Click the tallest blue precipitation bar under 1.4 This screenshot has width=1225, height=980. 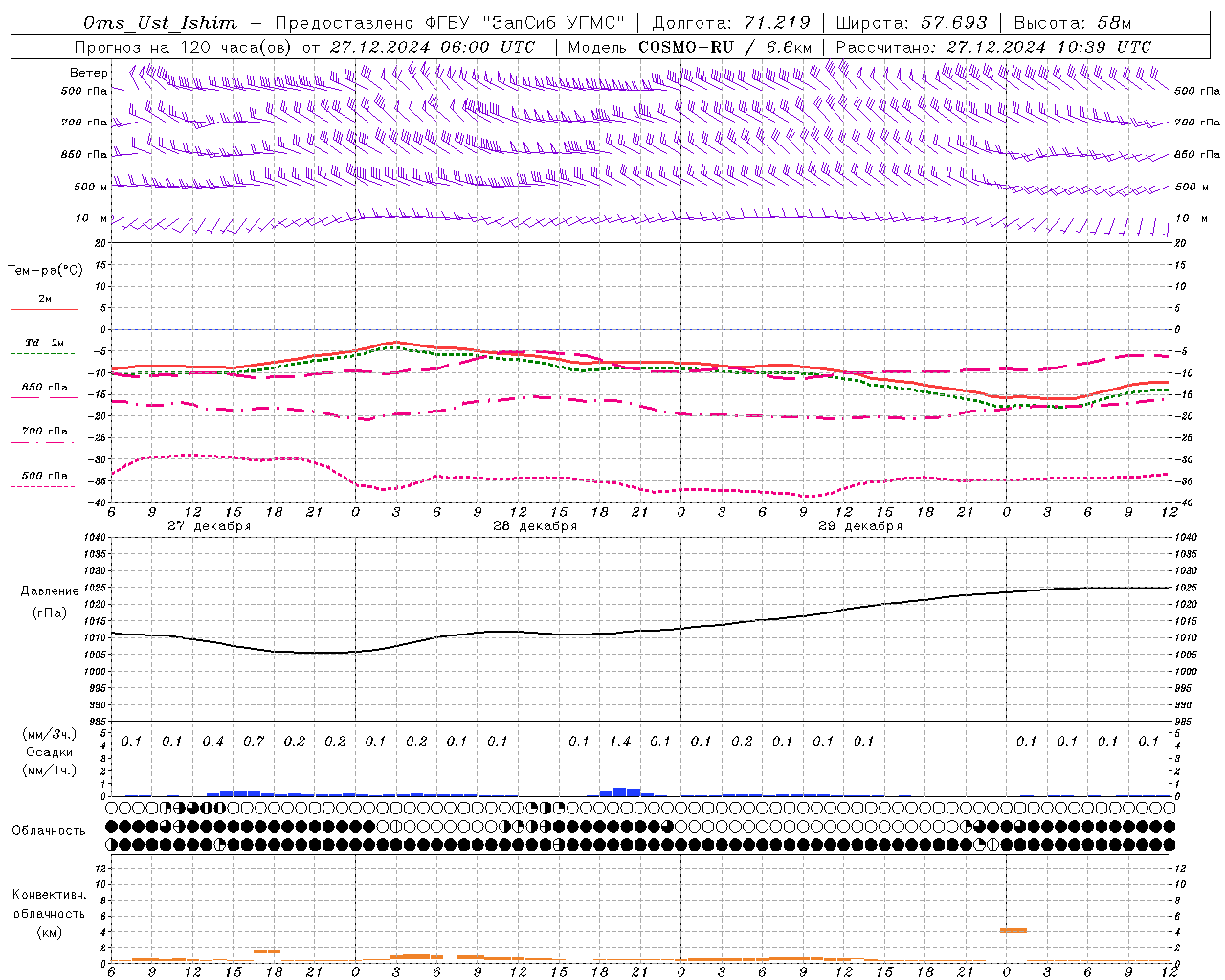[620, 791]
